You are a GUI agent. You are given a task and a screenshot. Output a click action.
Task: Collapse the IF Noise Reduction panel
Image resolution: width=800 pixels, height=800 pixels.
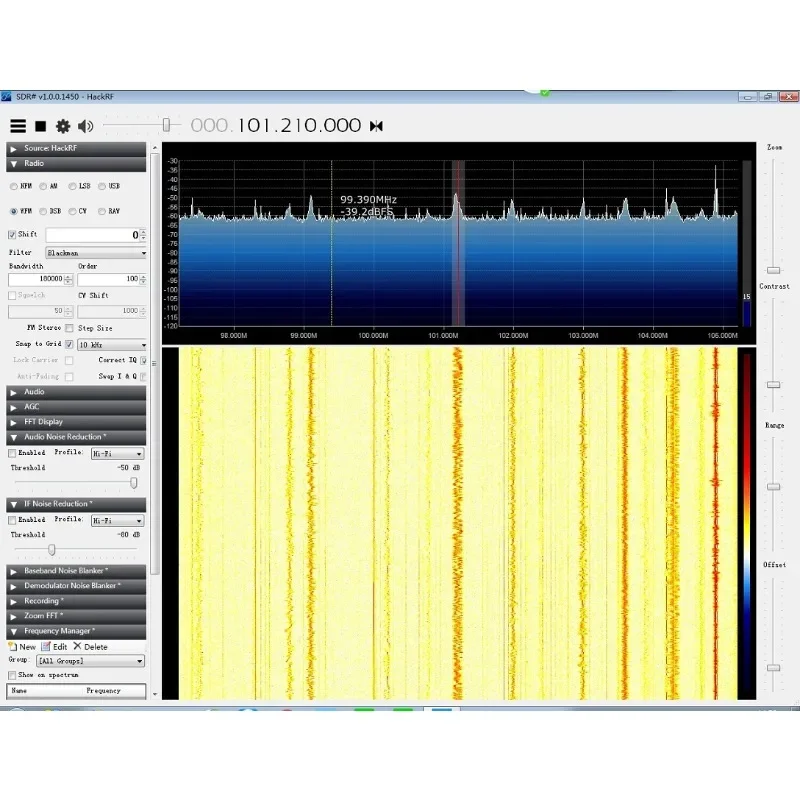click(x=76, y=504)
